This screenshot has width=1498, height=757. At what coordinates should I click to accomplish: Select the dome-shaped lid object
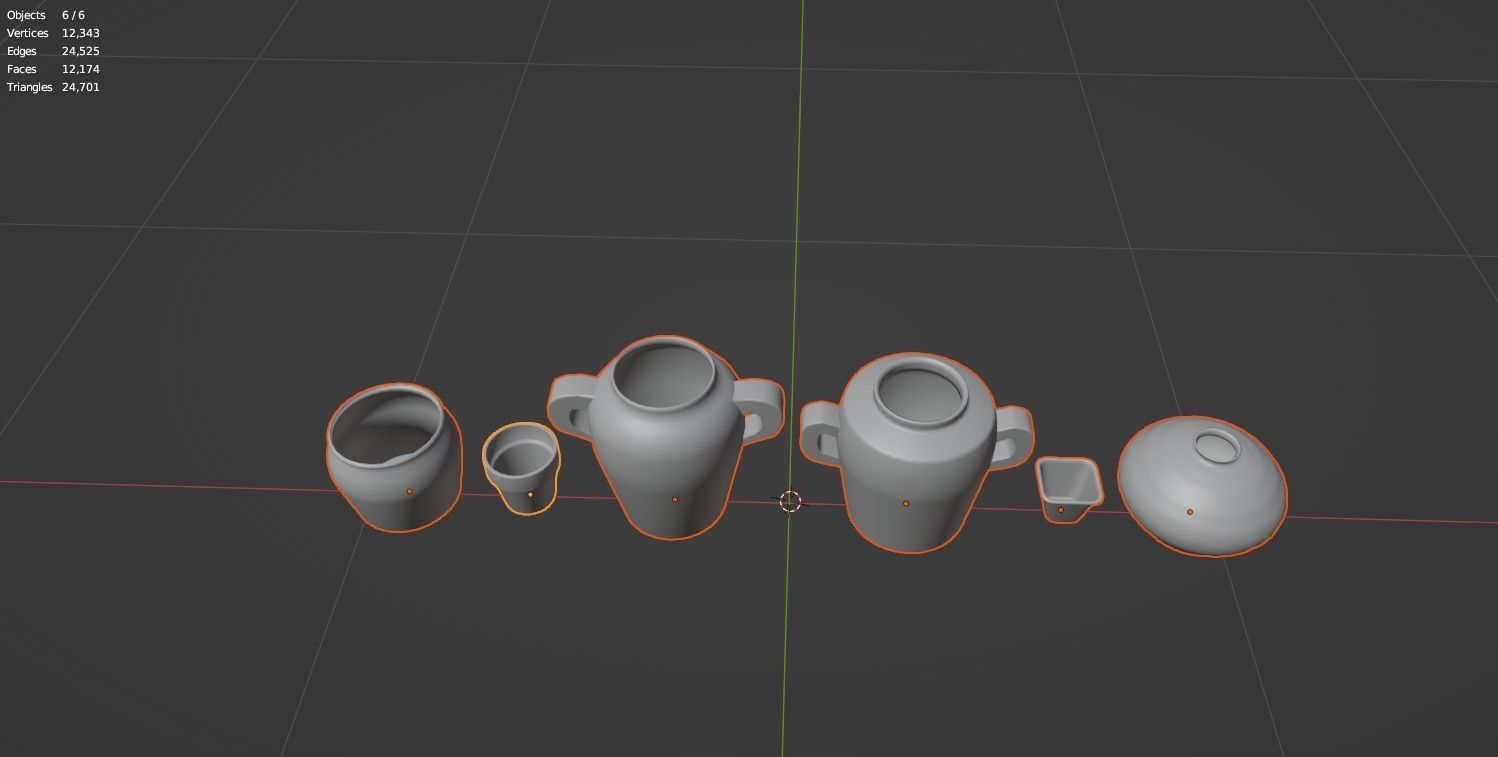1202,486
